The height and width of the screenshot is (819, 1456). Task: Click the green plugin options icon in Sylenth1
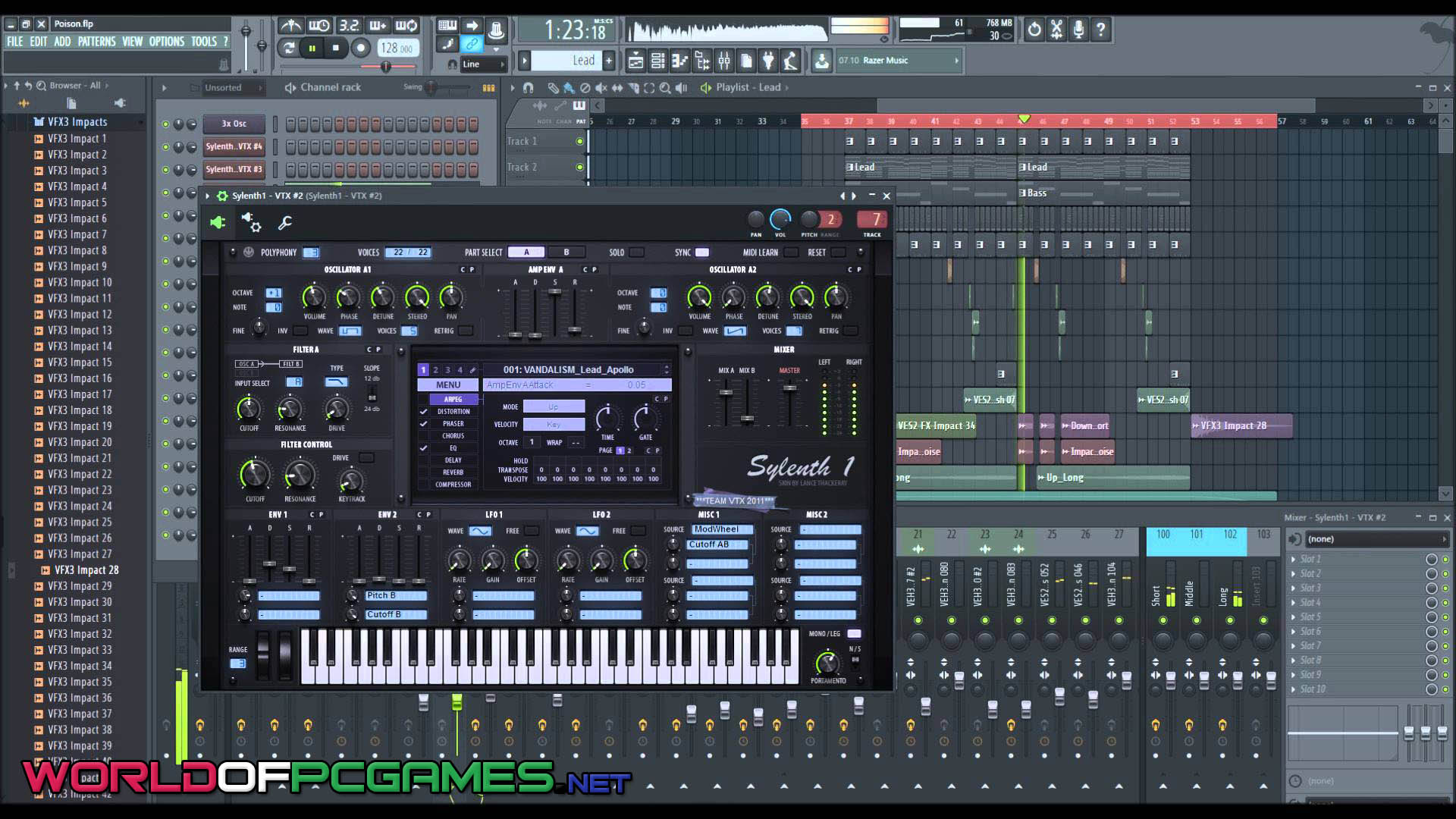[218, 222]
